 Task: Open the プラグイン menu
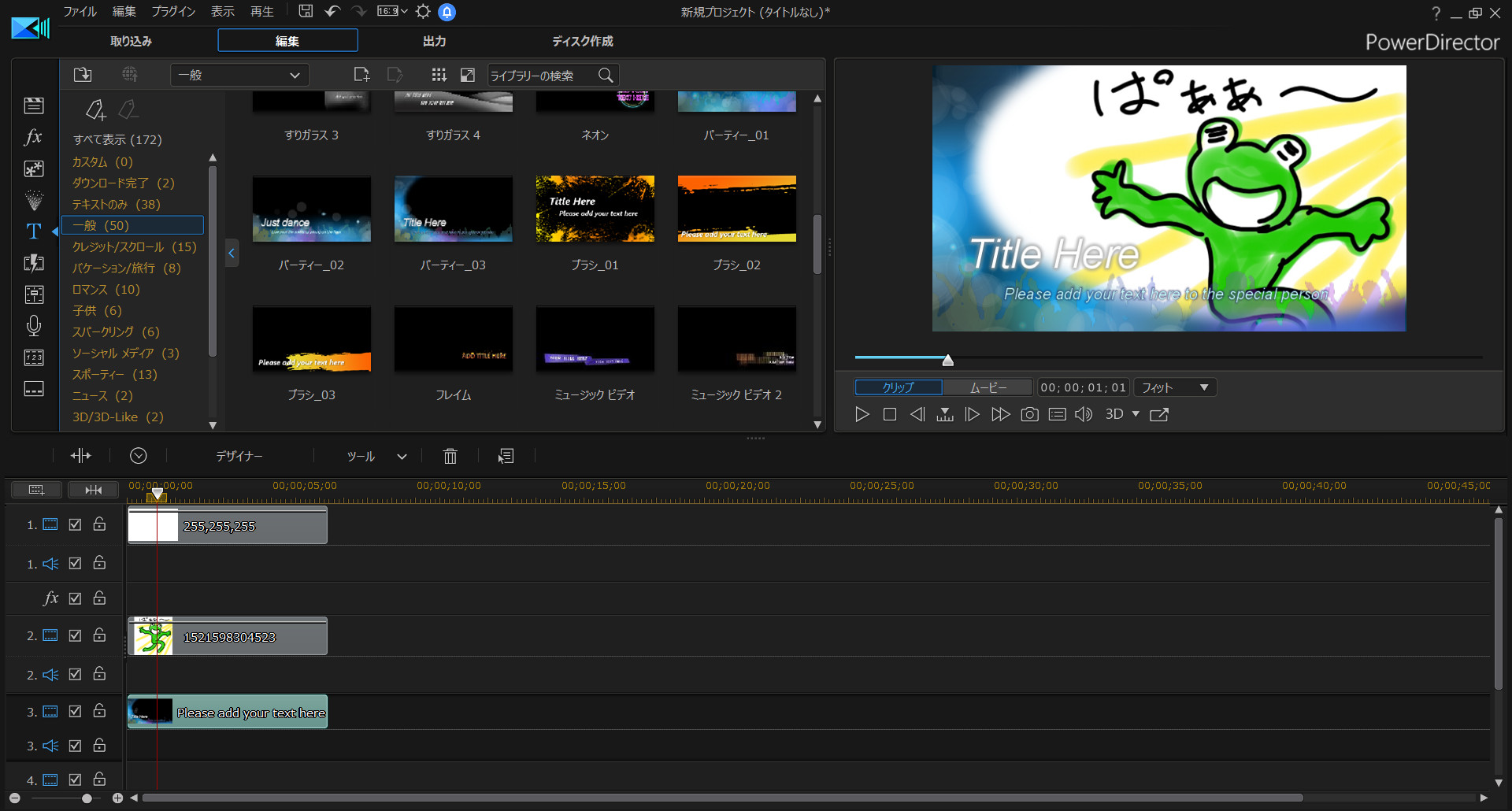click(173, 11)
